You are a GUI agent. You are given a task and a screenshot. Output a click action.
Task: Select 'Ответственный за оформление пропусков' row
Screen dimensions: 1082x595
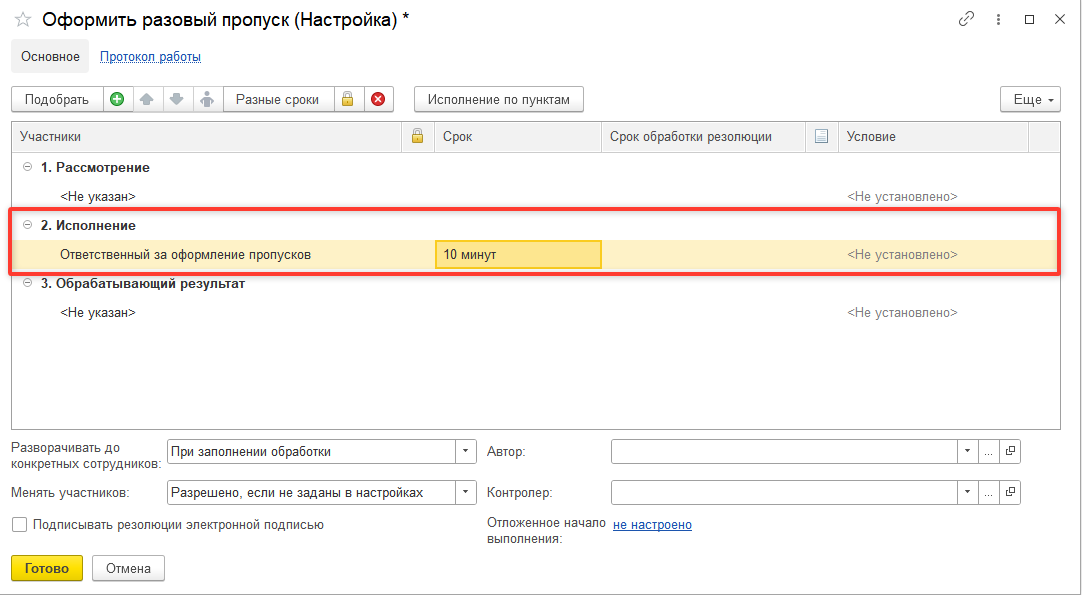coord(535,255)
